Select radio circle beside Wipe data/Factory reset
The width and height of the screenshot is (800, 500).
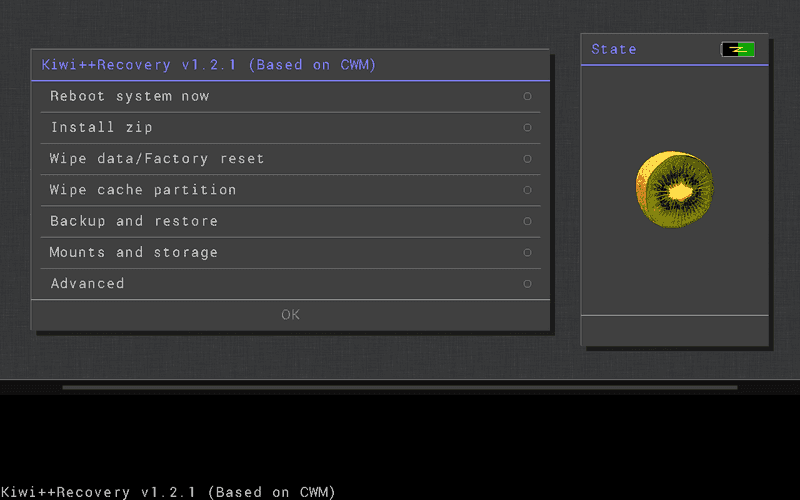[528, 159]
